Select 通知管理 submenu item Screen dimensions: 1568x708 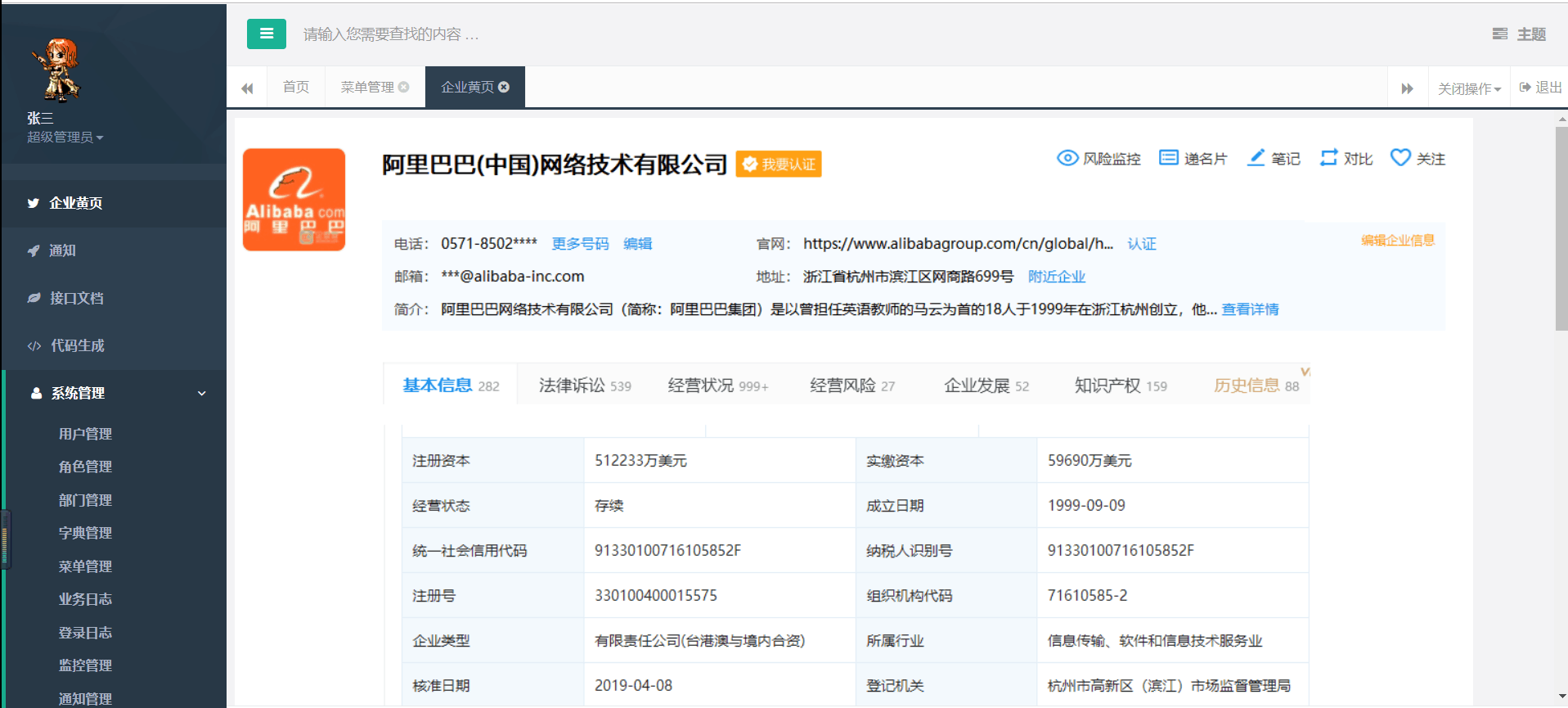[x=85, y=699]
